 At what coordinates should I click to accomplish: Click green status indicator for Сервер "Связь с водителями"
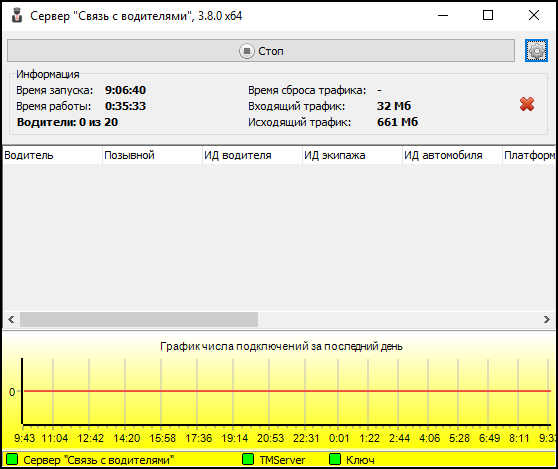point(12,459)
